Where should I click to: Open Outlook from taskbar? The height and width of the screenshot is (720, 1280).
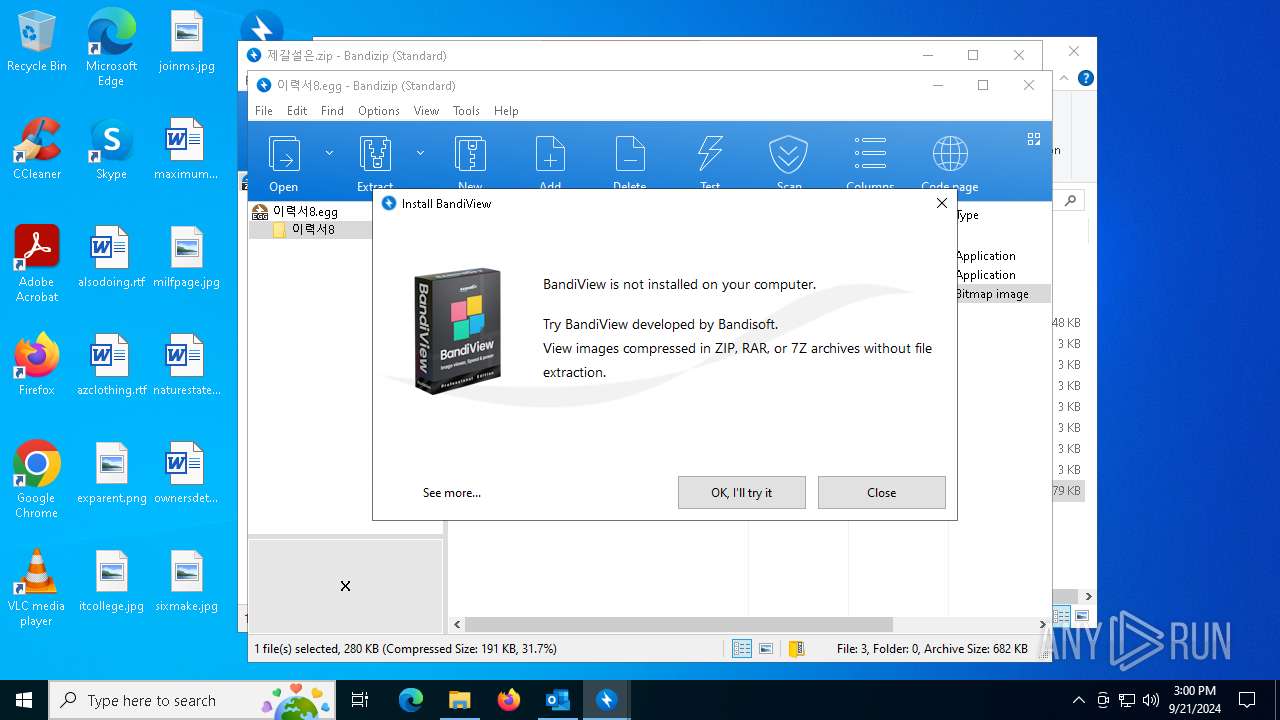tap(557, 700)
